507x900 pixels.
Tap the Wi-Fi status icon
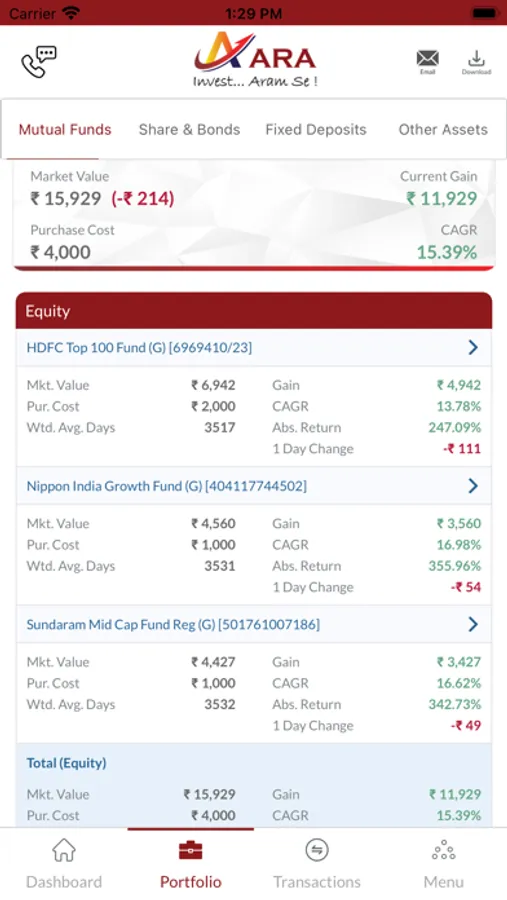point(71,13)
